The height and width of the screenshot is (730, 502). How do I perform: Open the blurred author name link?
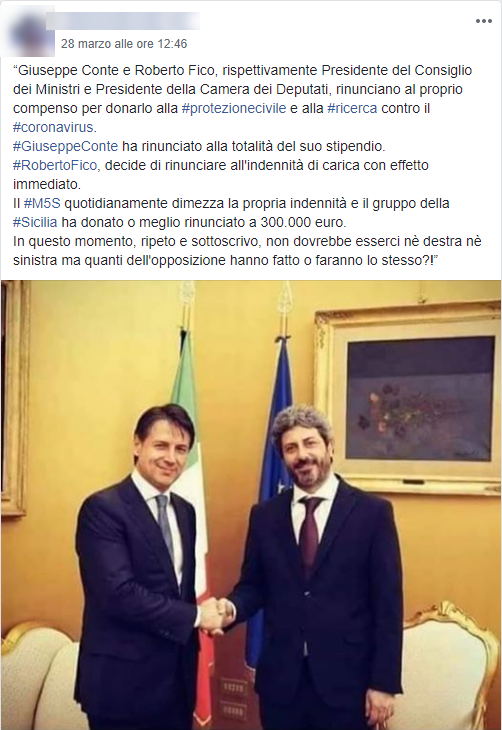pyautogui.click(x=124, y=21)
